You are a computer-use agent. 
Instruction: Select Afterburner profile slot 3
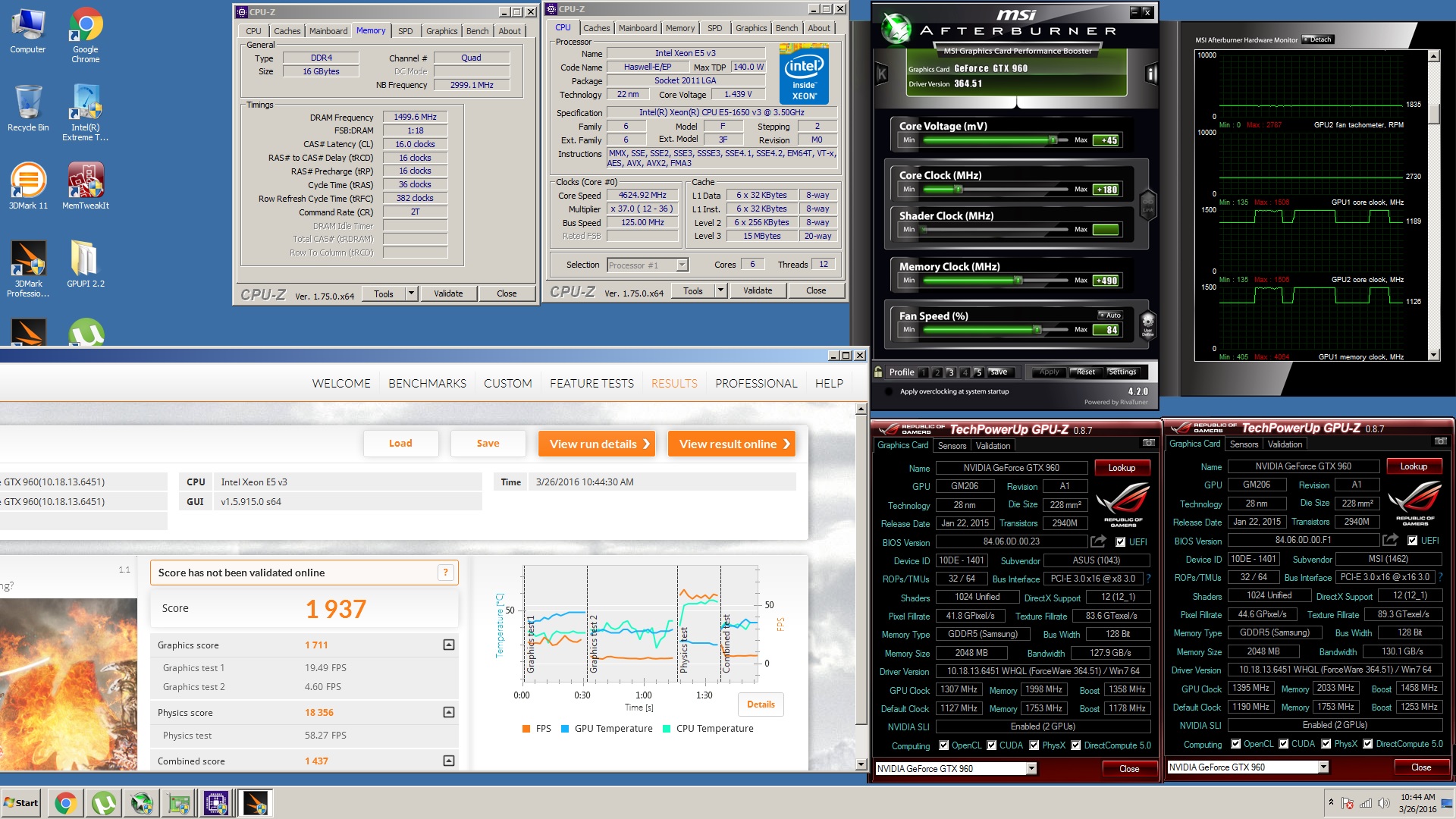(x=950, y=372)
